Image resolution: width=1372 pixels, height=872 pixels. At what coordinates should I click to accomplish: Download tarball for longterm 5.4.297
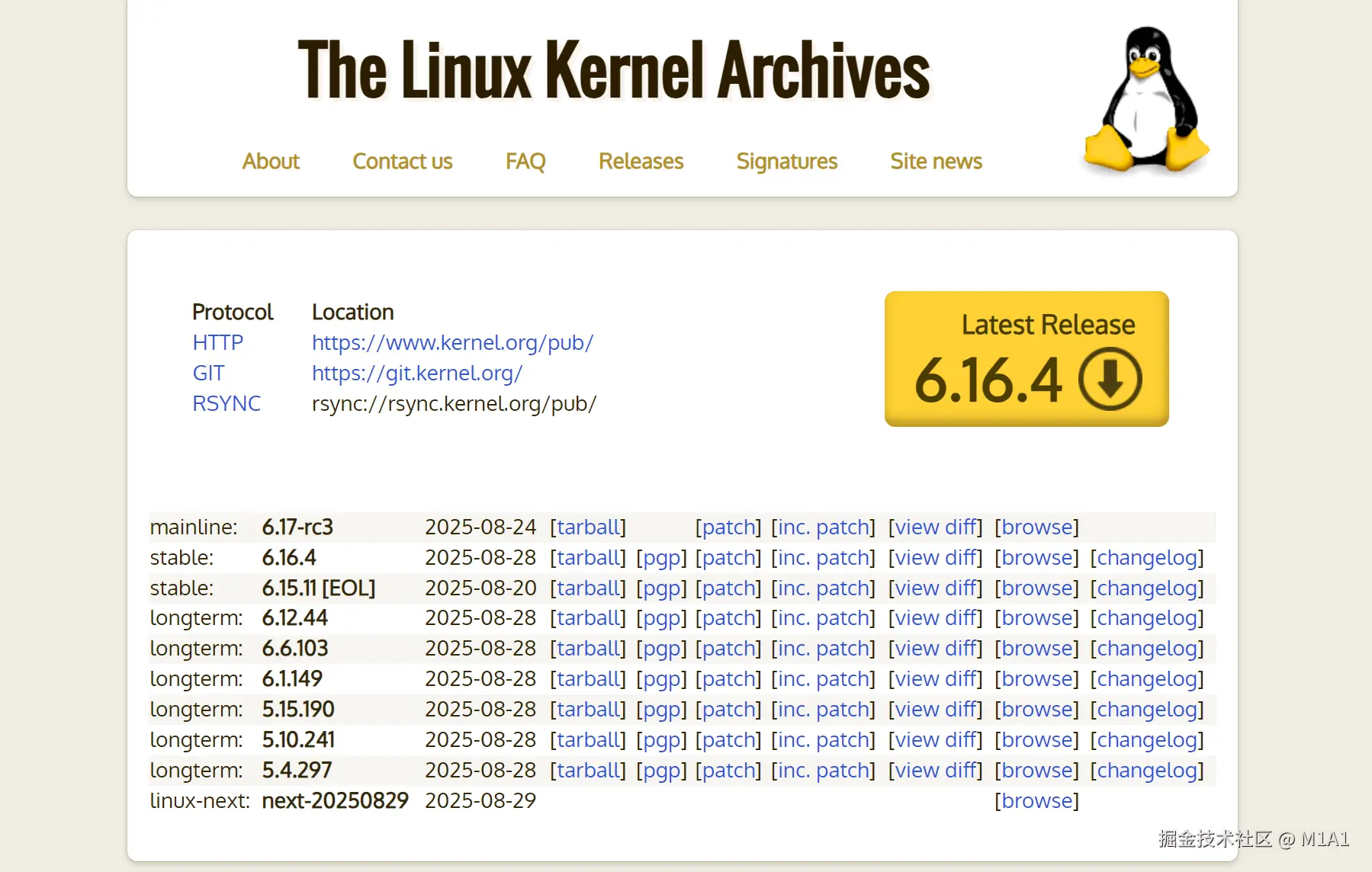point(588,771)
